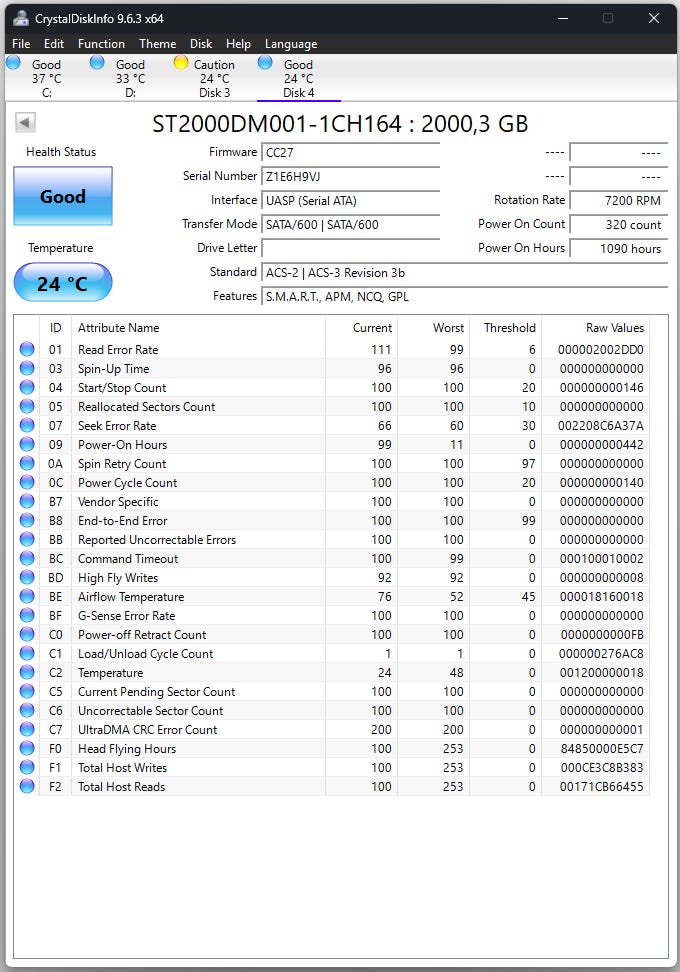Viewport: 680px width, 972px height.
Task: Click the Serial Number field
Action: tap(351, 177)
